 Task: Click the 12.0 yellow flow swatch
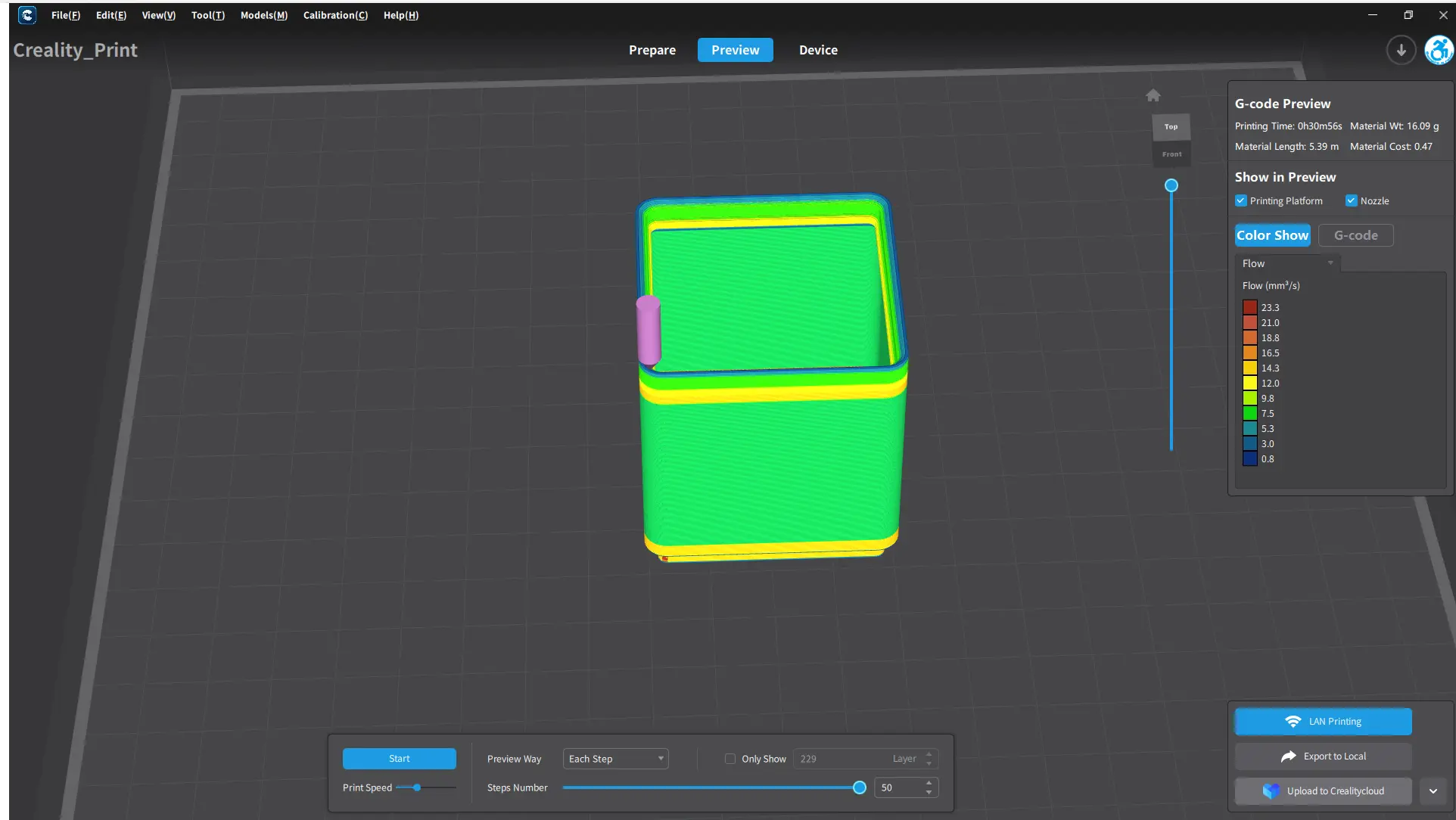click(1250, 384)
